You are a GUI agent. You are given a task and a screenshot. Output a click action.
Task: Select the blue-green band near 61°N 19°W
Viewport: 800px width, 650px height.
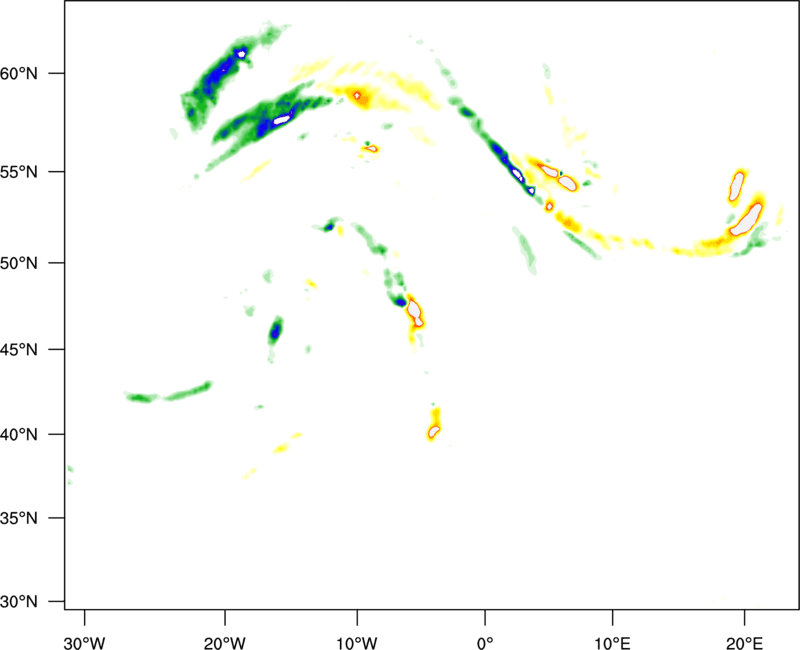(x=222, y=70)
